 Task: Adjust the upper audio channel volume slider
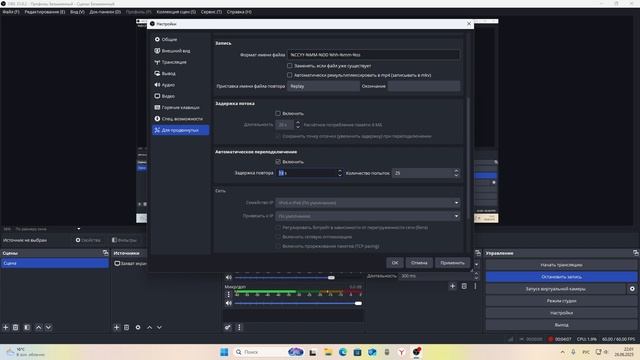[x=298, y=278]
